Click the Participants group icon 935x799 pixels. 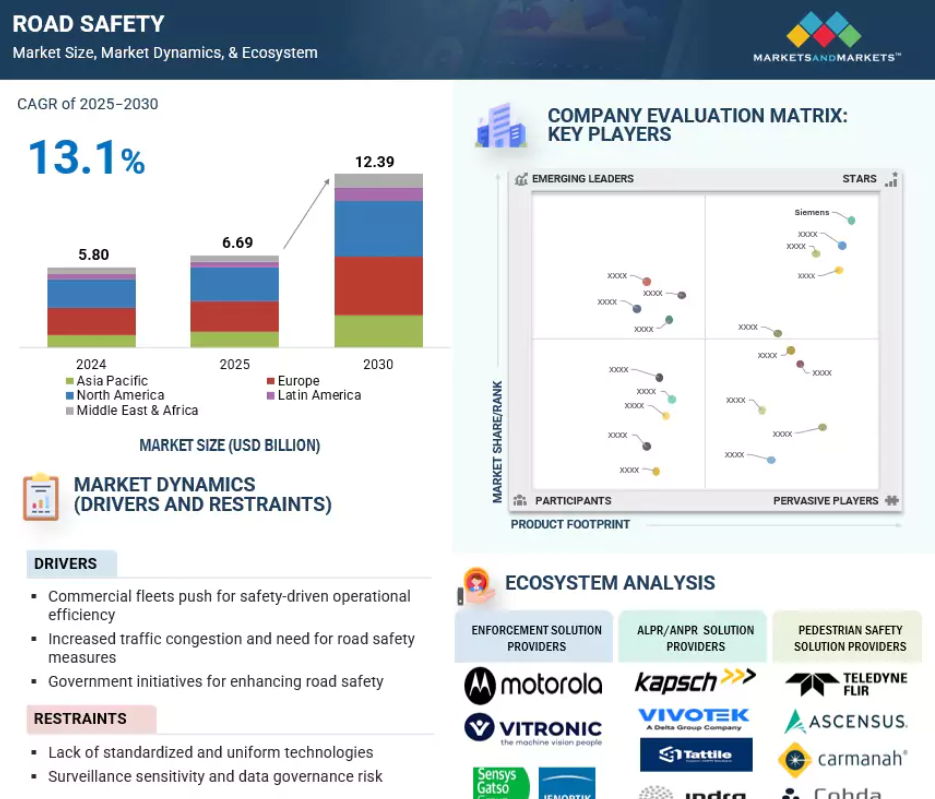520,500
